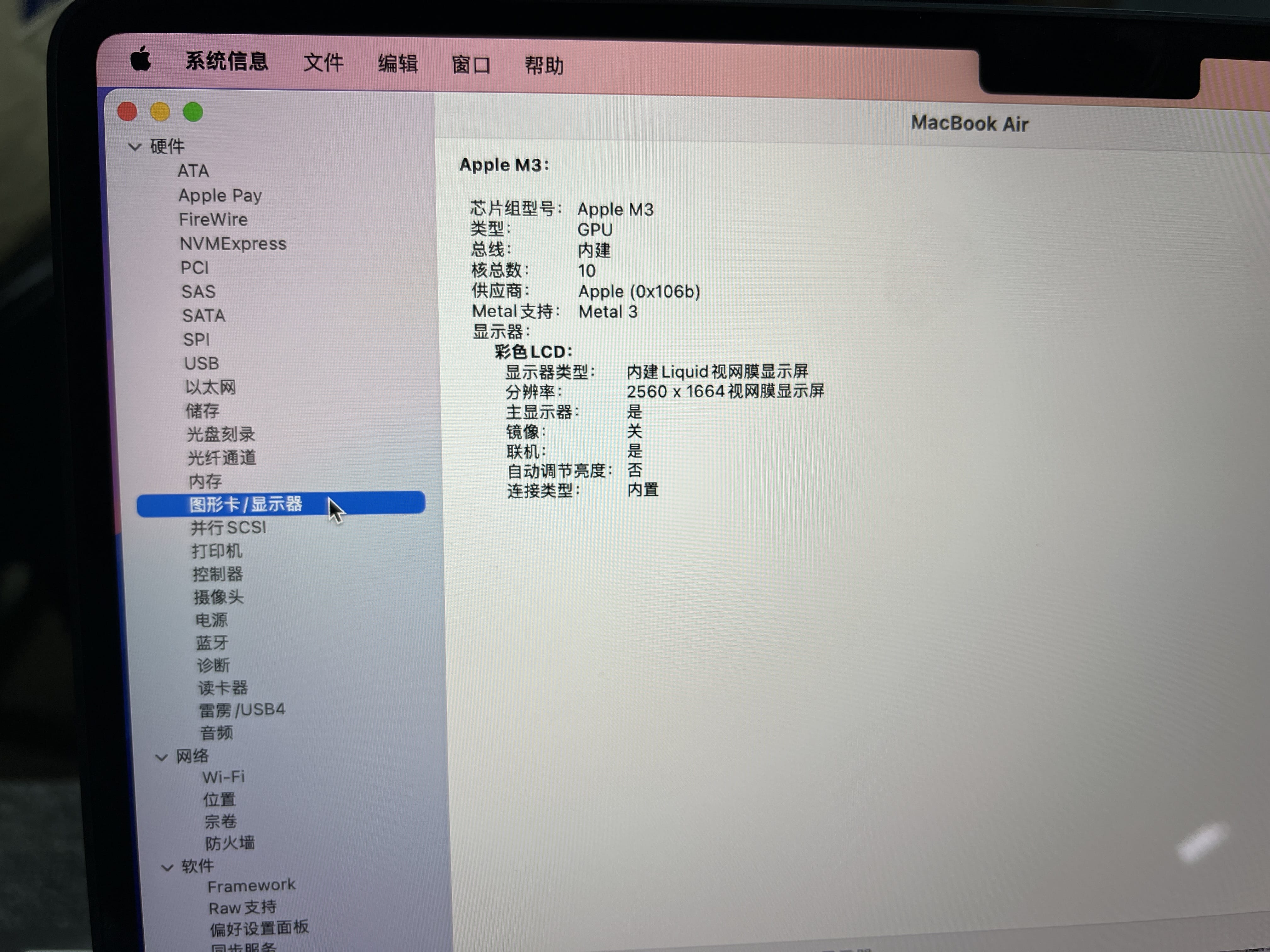The width and height of the screenshot is (1270, 952).
Task: Select 防火墙 under 网络
Action: click(230, 843)
